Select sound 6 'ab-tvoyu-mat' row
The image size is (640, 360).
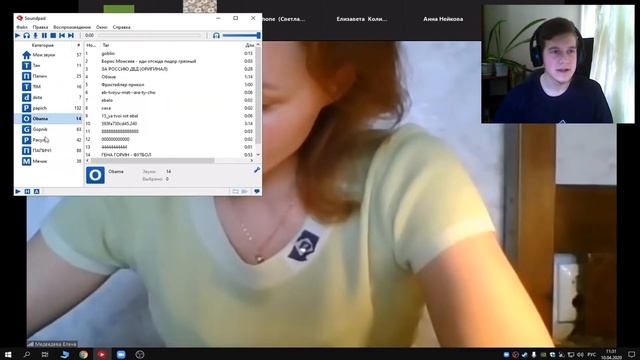[x=169, y=92]
